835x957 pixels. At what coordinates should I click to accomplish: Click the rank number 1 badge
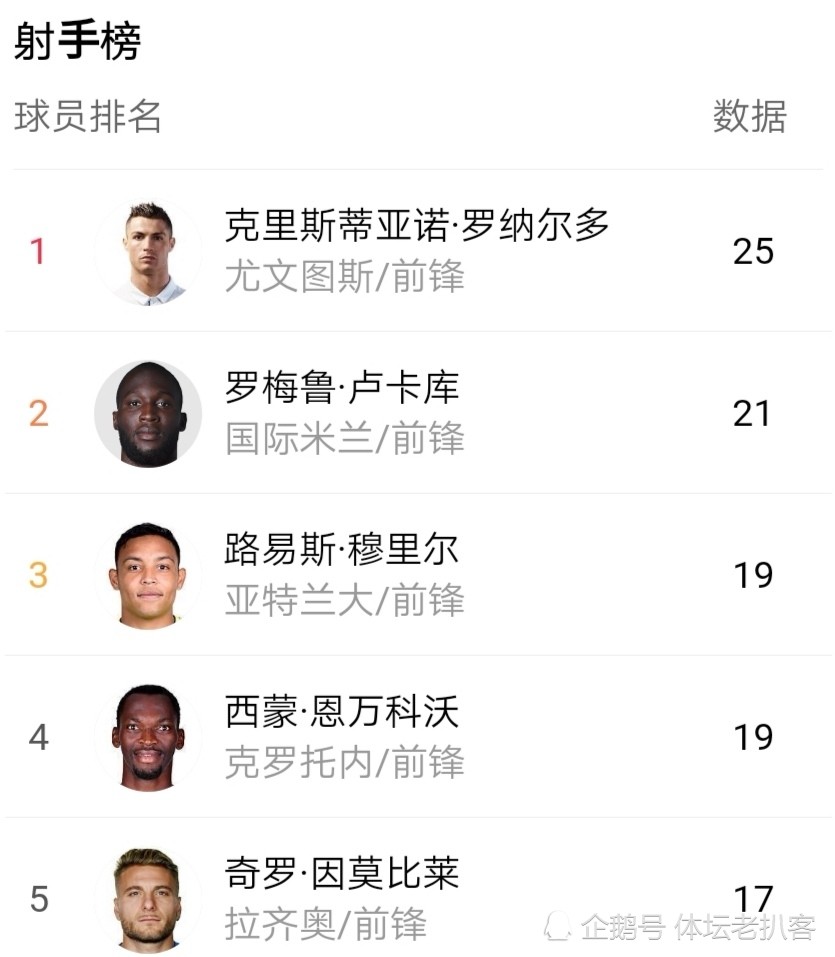[x=37, y=251]
